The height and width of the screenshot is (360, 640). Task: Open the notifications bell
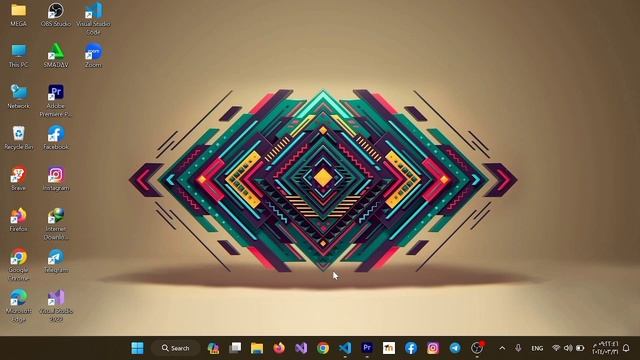pyautogui.click(x=627, y=348)
